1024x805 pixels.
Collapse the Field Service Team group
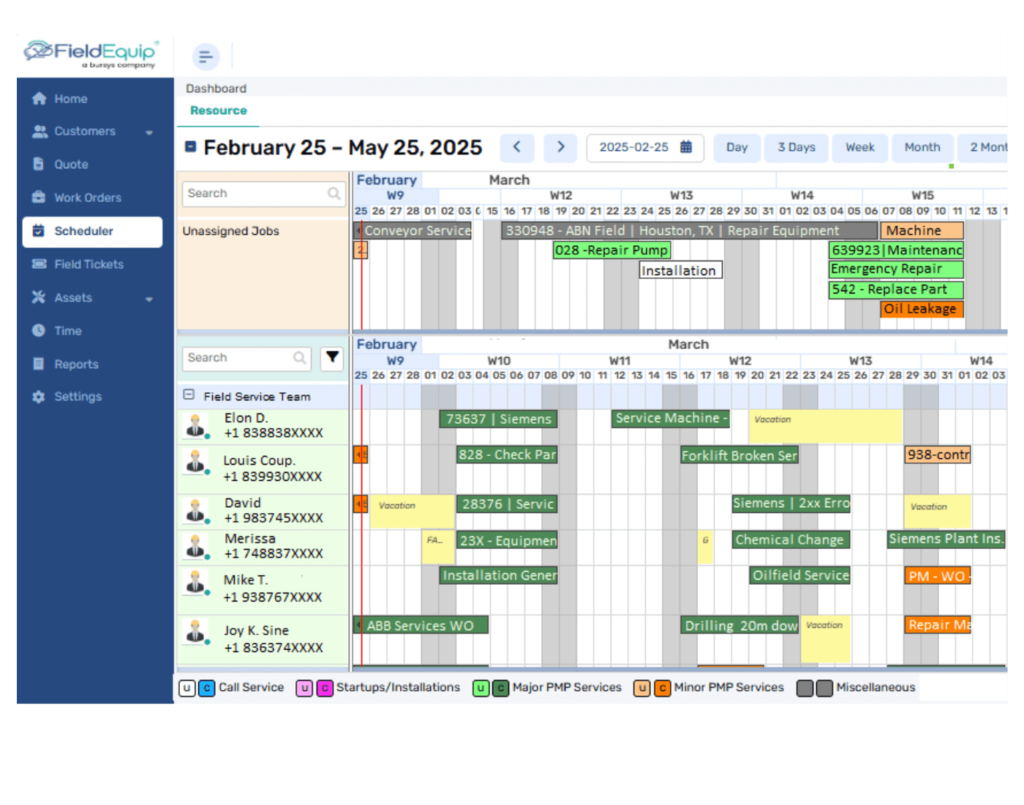[189, 396]
